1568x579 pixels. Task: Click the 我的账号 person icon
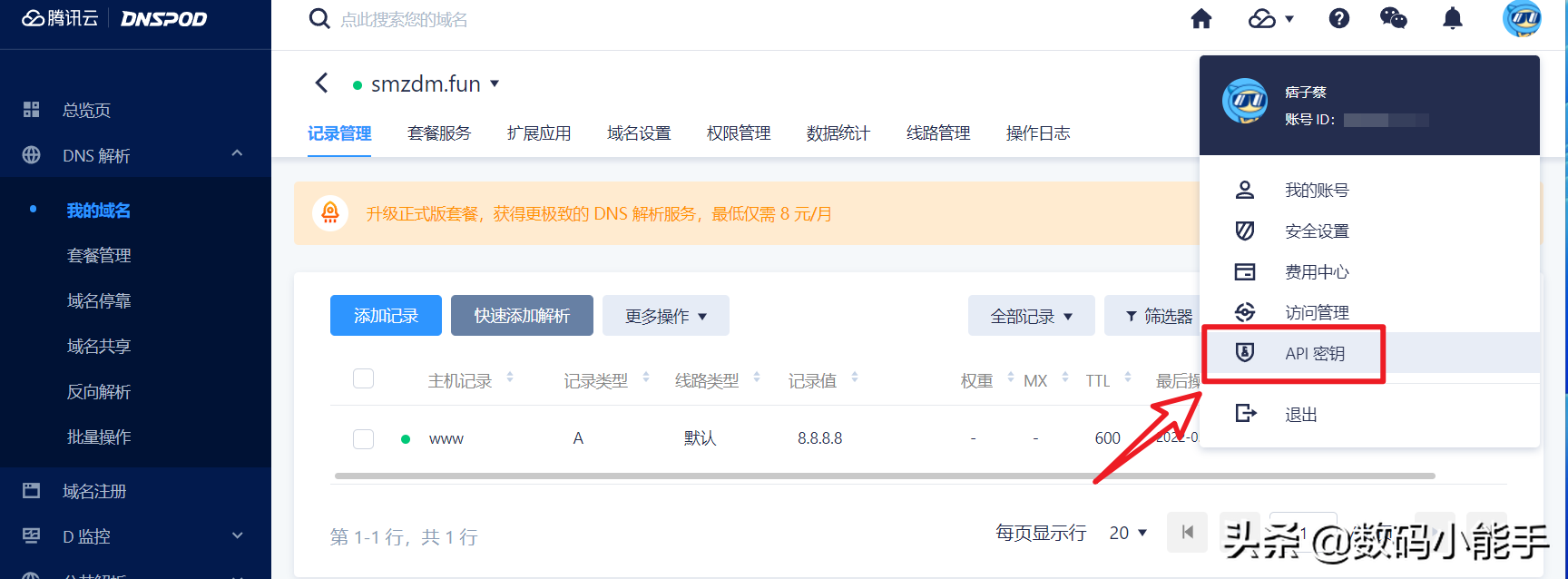[1245, 190]
